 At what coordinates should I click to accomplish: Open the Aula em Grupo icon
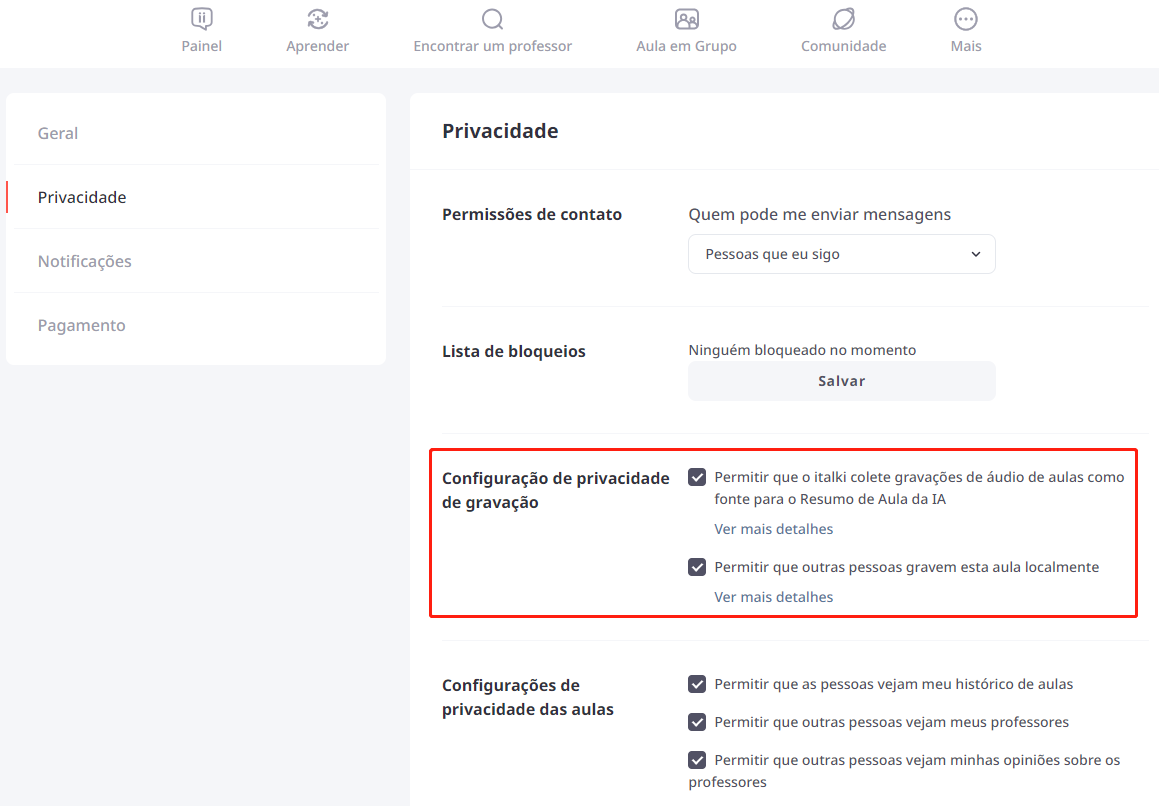(687, 19)
